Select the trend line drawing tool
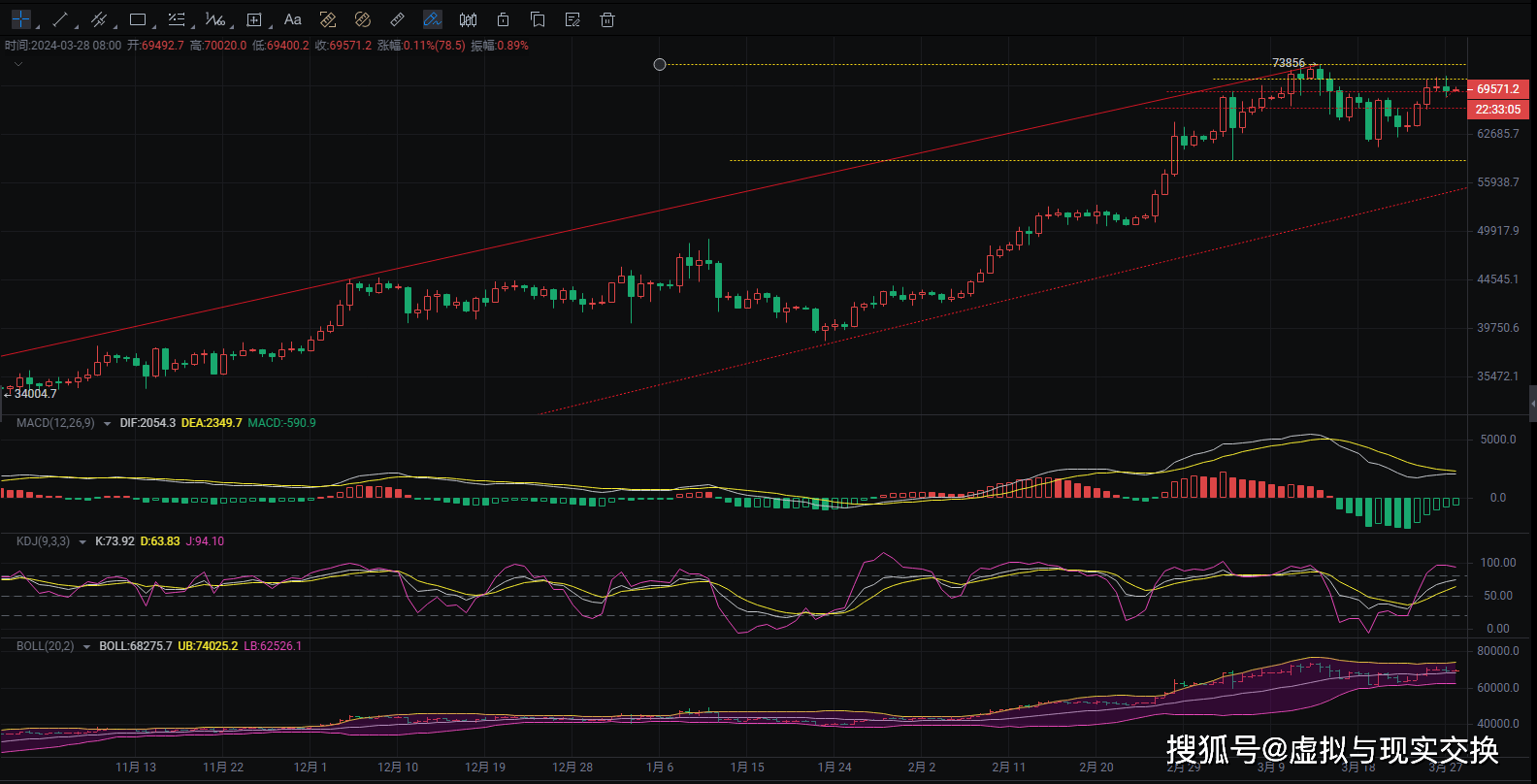This screenshot has width=1537, height=784. (x=59, y=19)
